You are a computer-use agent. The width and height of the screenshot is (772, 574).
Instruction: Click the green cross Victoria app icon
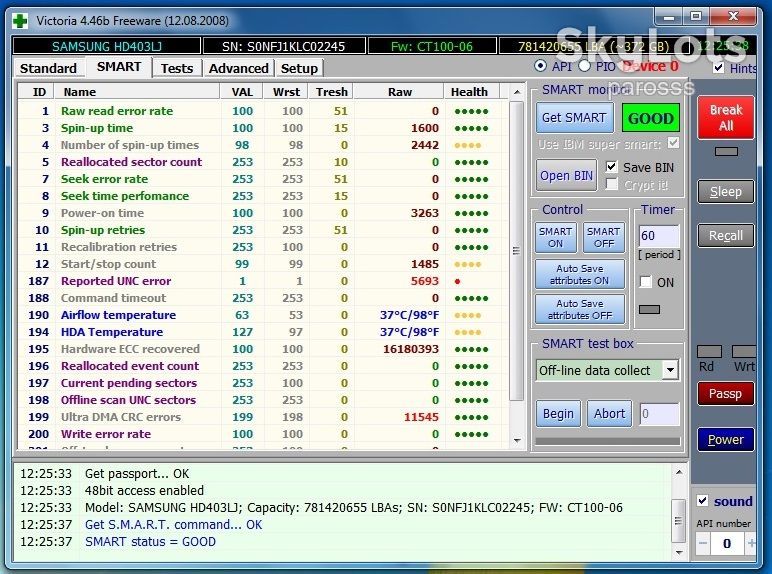pyautogui.click(x=20, y=21)
